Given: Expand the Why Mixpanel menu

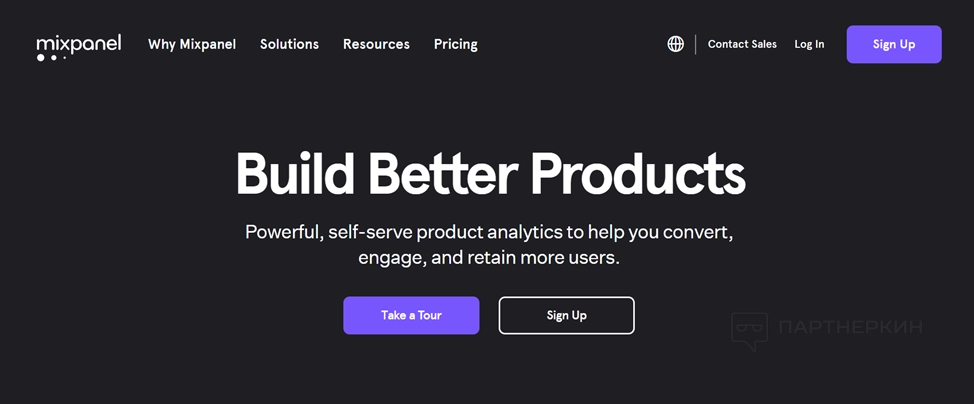Looking at the screenshot, I should (192, 44).
